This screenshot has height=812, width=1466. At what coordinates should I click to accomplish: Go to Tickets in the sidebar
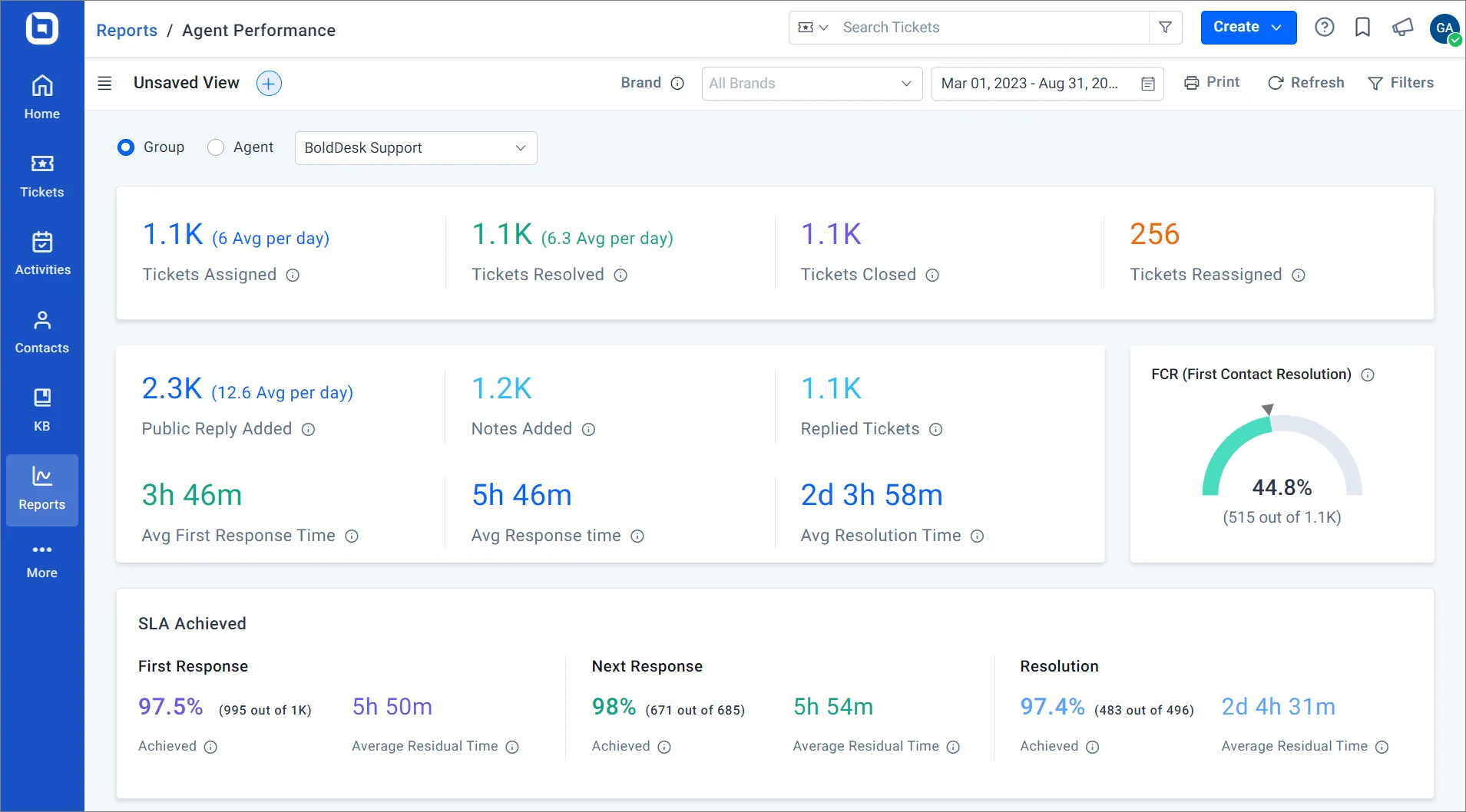(42, 177)
